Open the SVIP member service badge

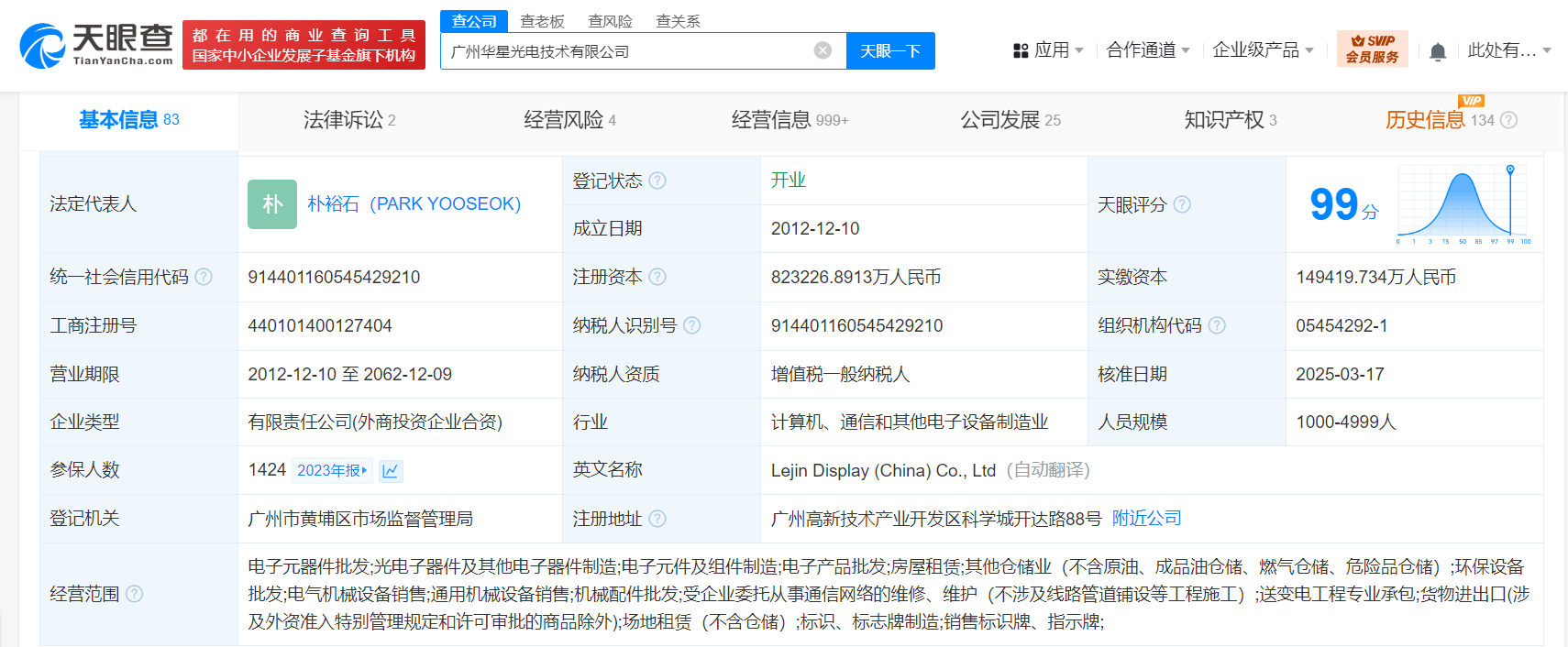tap(1372, 49)
